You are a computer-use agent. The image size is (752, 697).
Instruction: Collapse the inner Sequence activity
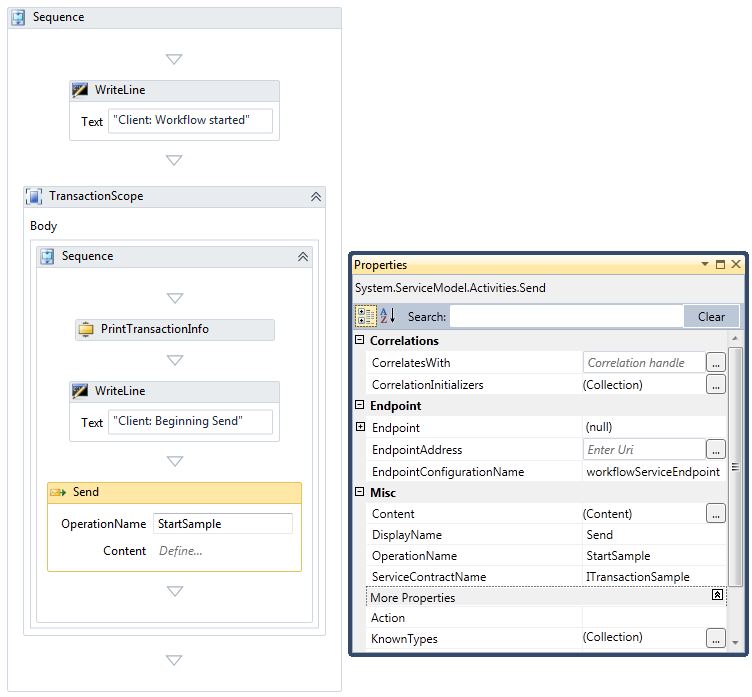point(303,257)
